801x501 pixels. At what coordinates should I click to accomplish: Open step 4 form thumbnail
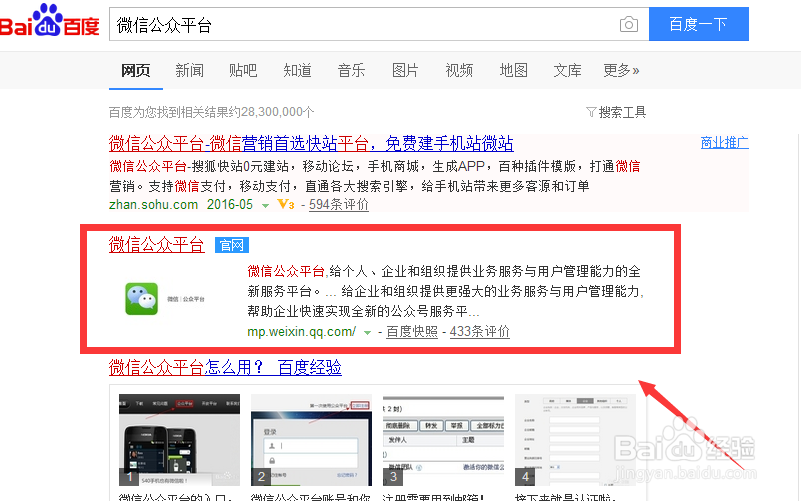click(x=575, y=440)
